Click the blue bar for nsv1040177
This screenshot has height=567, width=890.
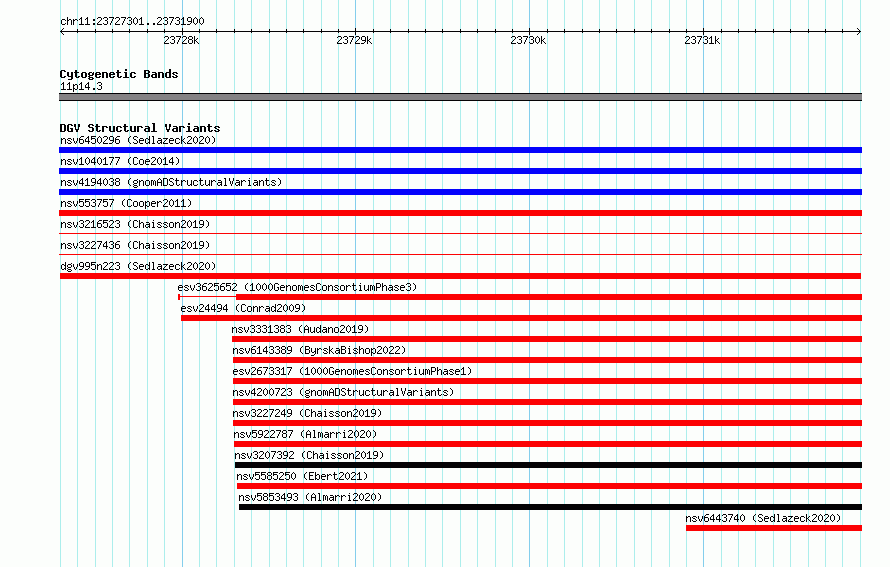(x=460, y=171)
